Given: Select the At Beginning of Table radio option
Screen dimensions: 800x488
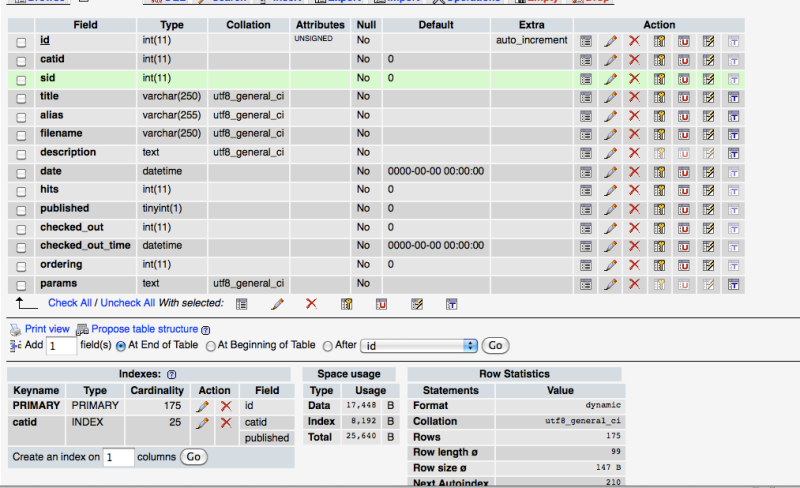Looking at the screenshot, I should point(210,346).
